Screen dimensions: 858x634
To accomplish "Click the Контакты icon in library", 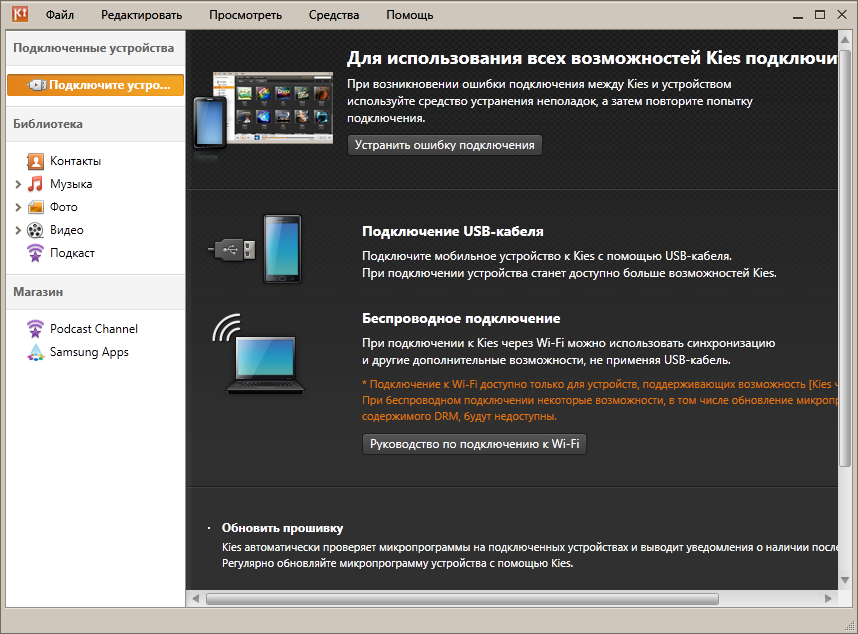I will click(36, 161).
